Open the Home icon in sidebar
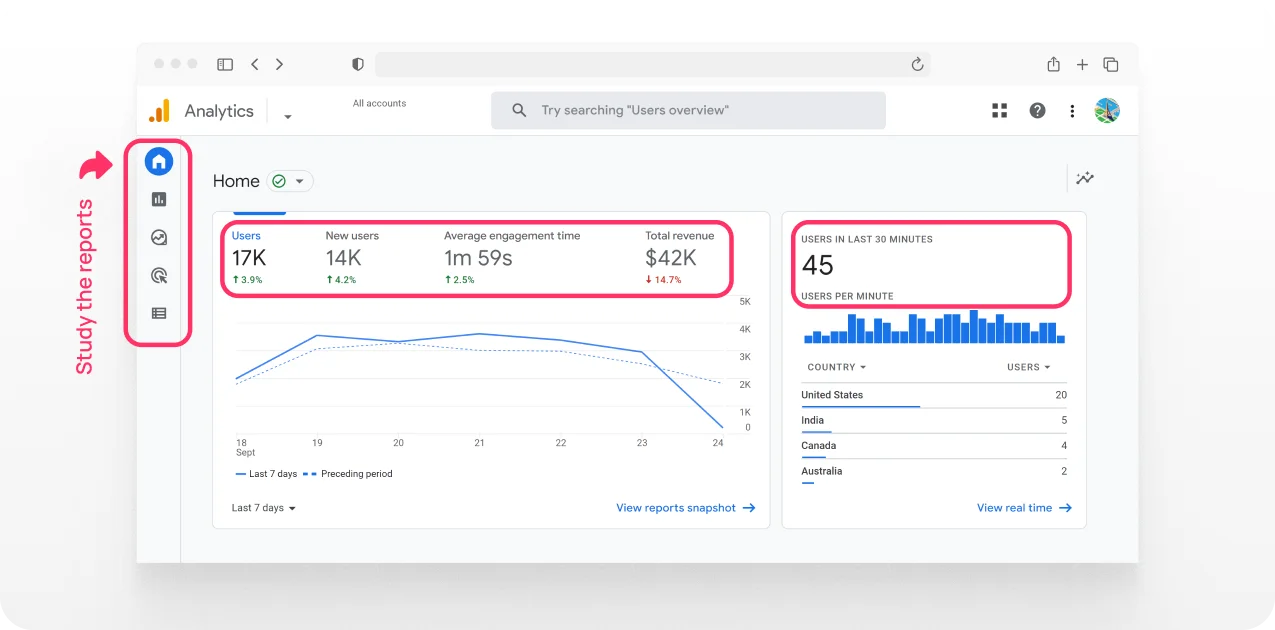Image resolution: width=1275 pixels, height=630 pixels. [x=158, y=161]
